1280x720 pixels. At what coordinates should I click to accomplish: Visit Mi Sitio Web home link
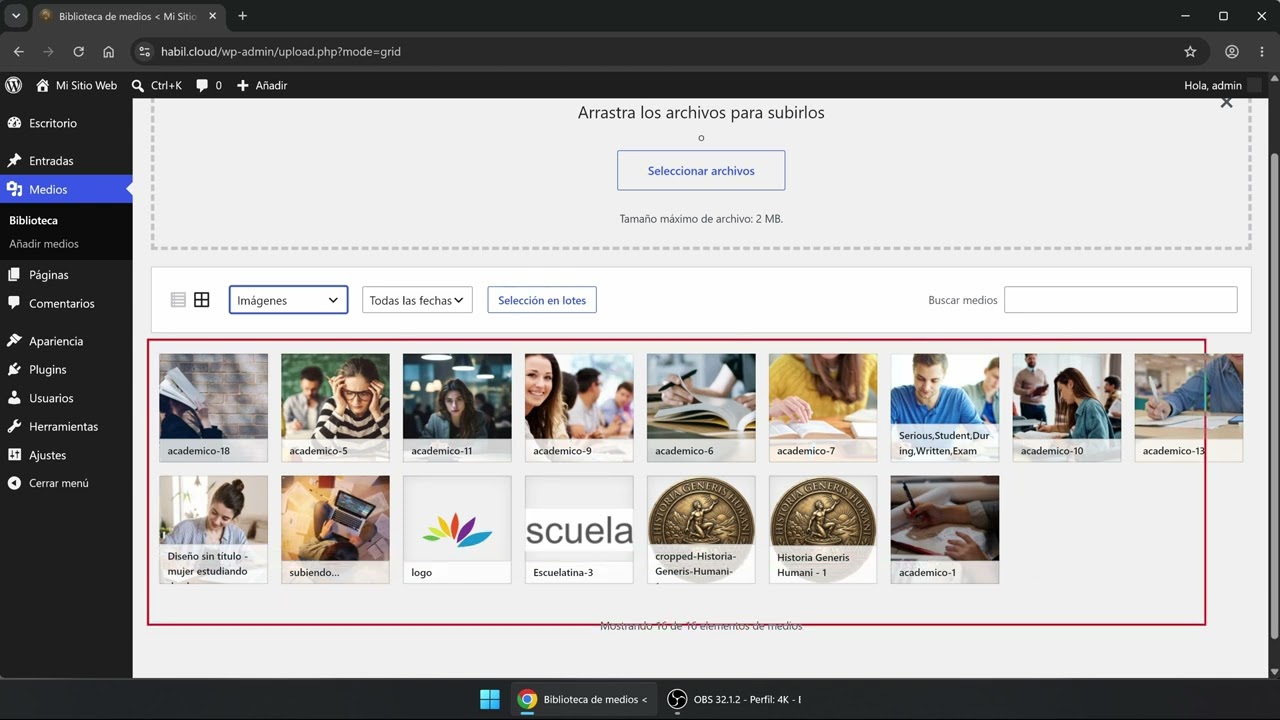tap(77, 86)
